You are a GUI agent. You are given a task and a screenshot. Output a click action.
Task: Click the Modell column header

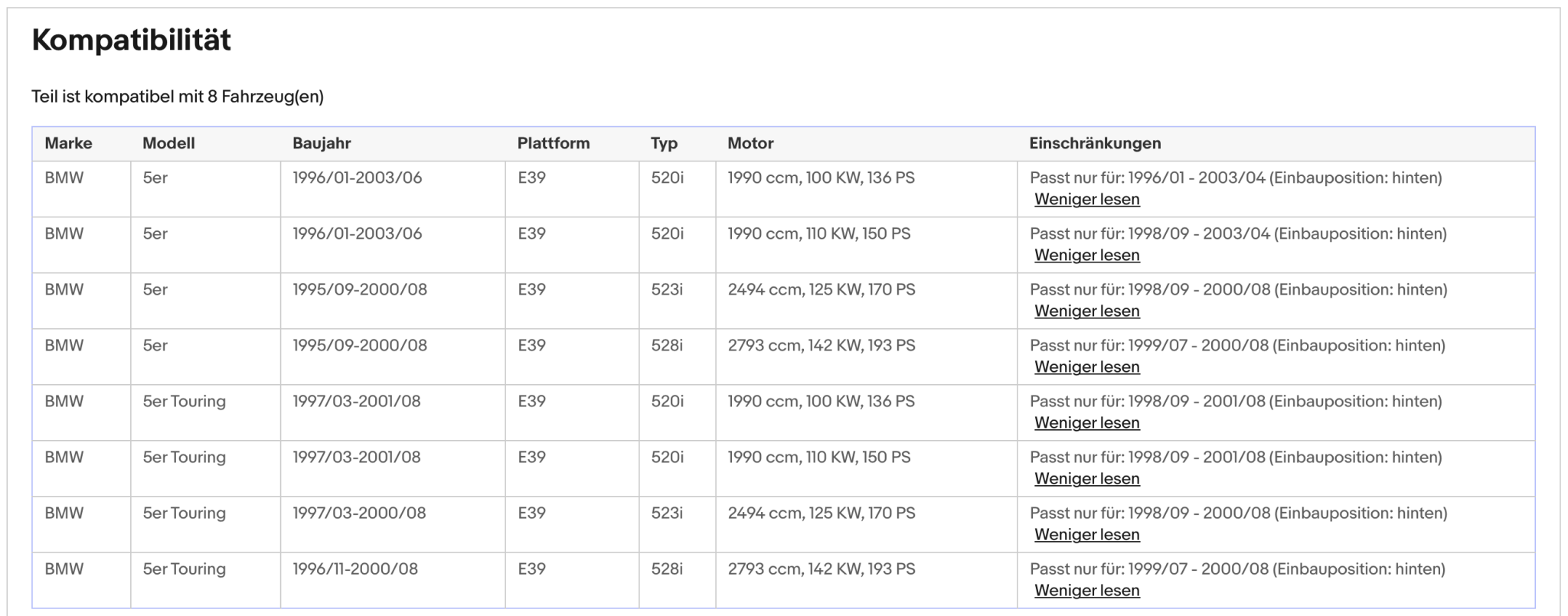tap(168, 143)
